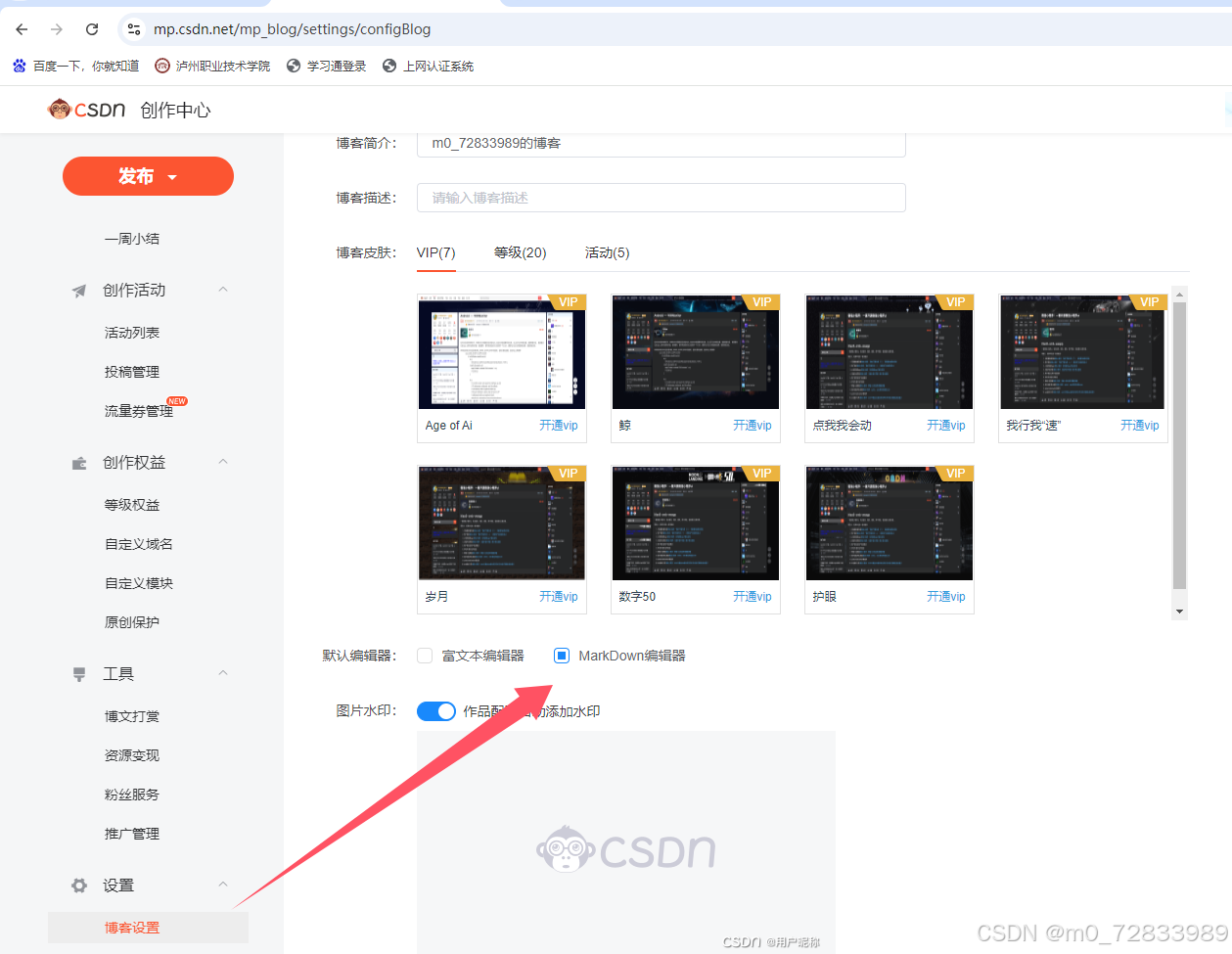The image size is (1232, 954).
Task: Open 一周小结 in sidebar
Action: (x=132, y=239)
